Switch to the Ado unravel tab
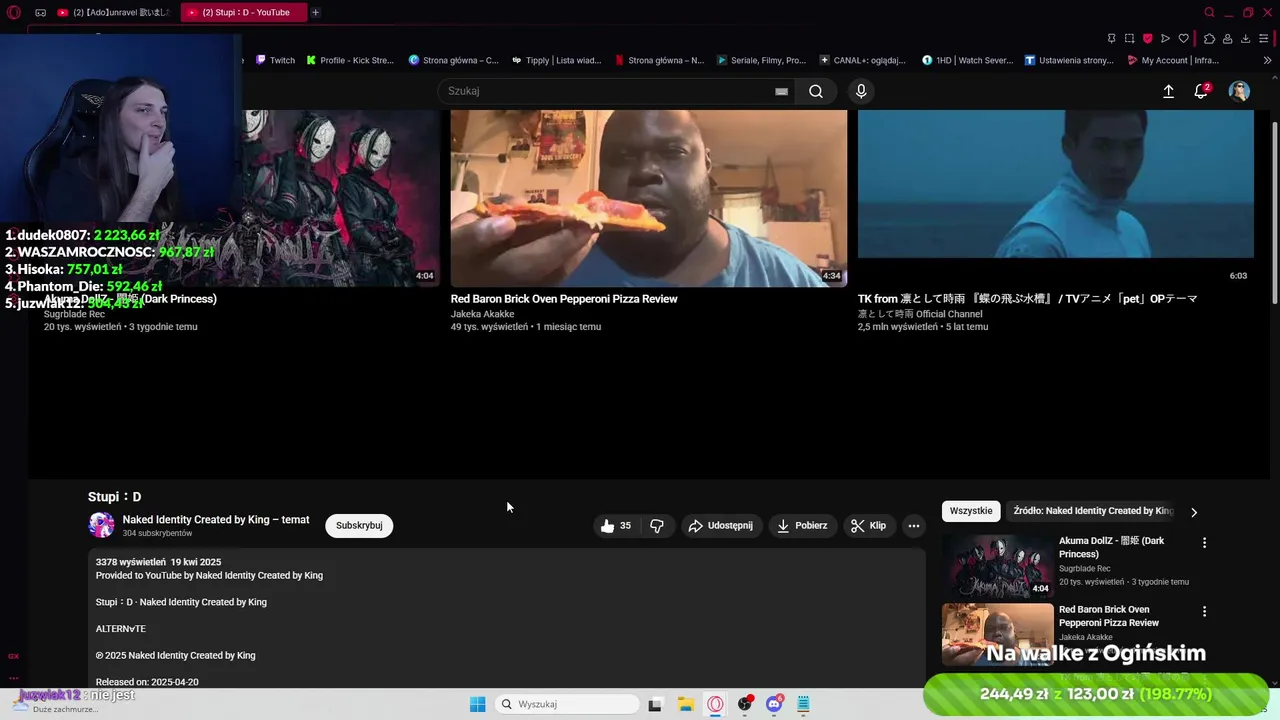 point(113,13)
